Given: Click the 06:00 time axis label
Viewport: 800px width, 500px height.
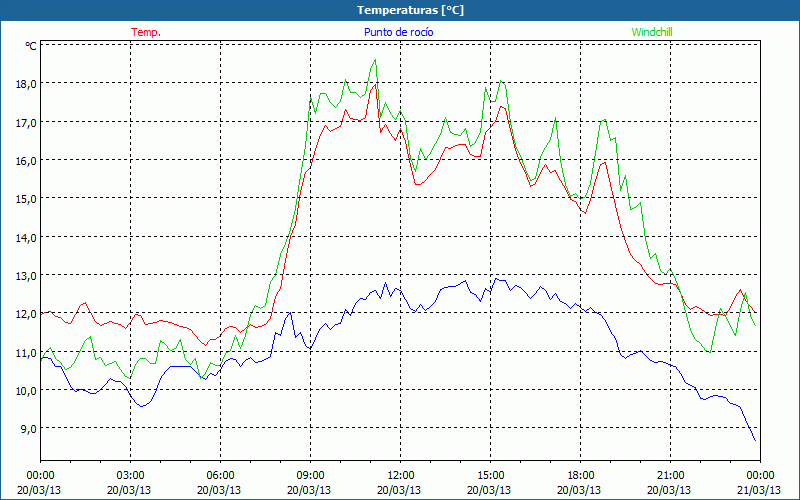Looking at the screenshot, I should [x=220, y=476].
